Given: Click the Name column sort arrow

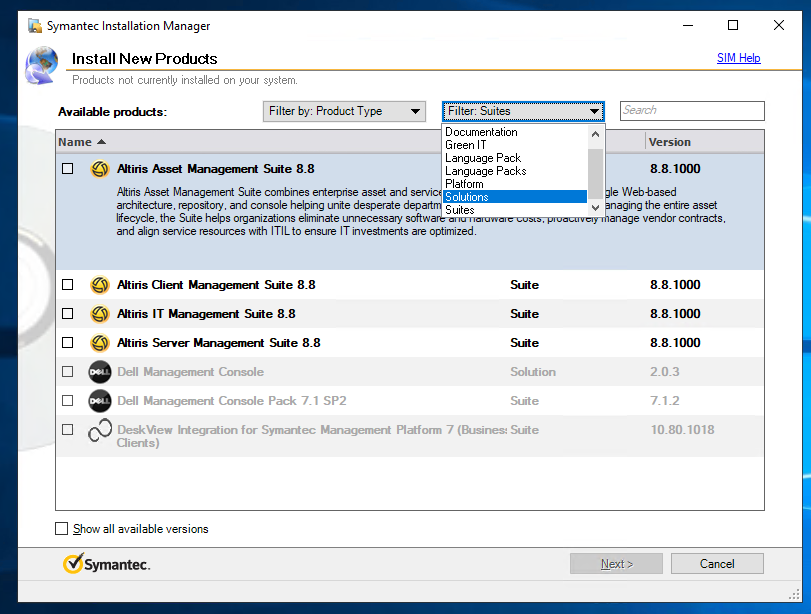Looking at the screenshot, I should click(101, 142).
